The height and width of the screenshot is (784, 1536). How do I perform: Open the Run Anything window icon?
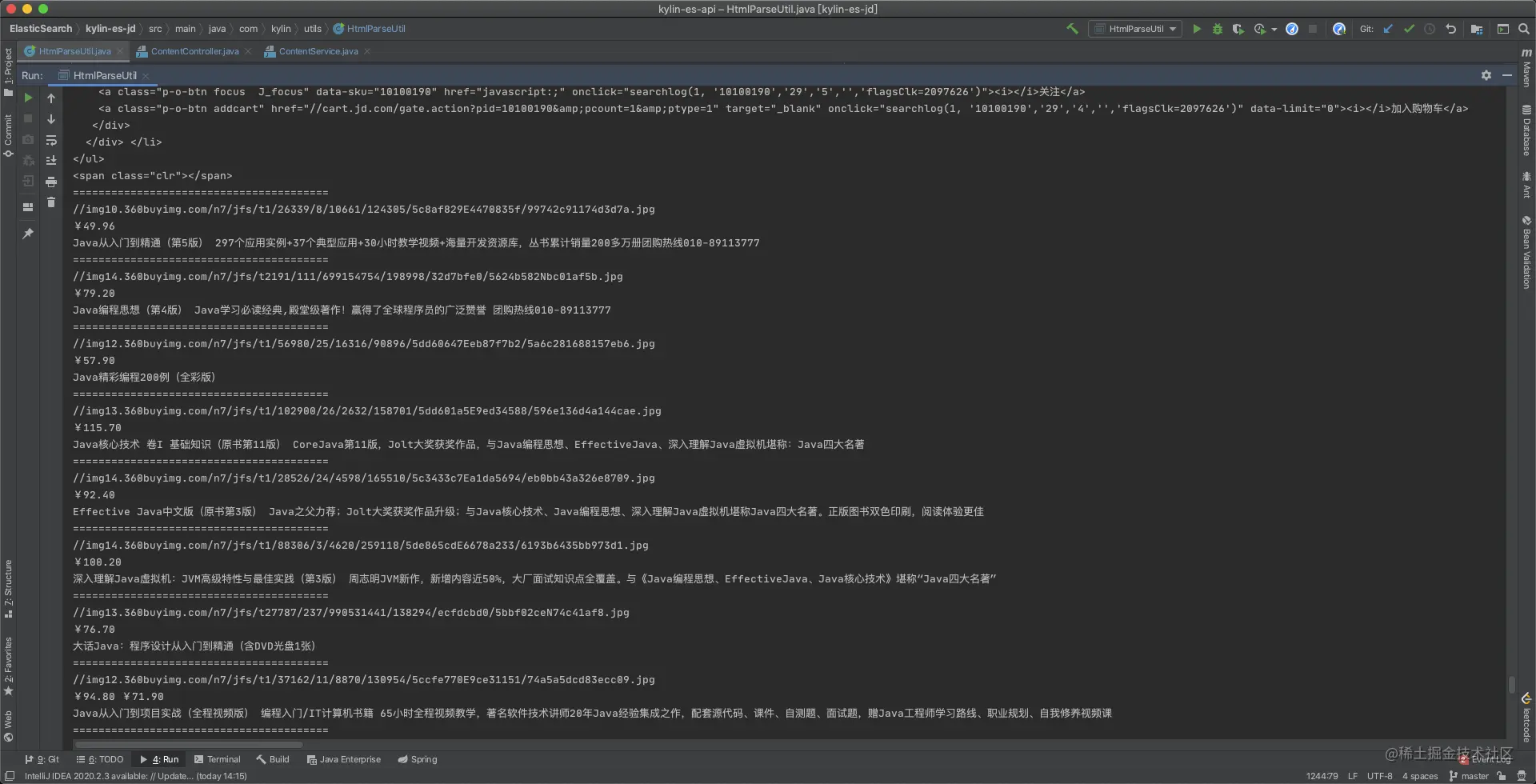pyautogui.click(x=1503, y=29)
